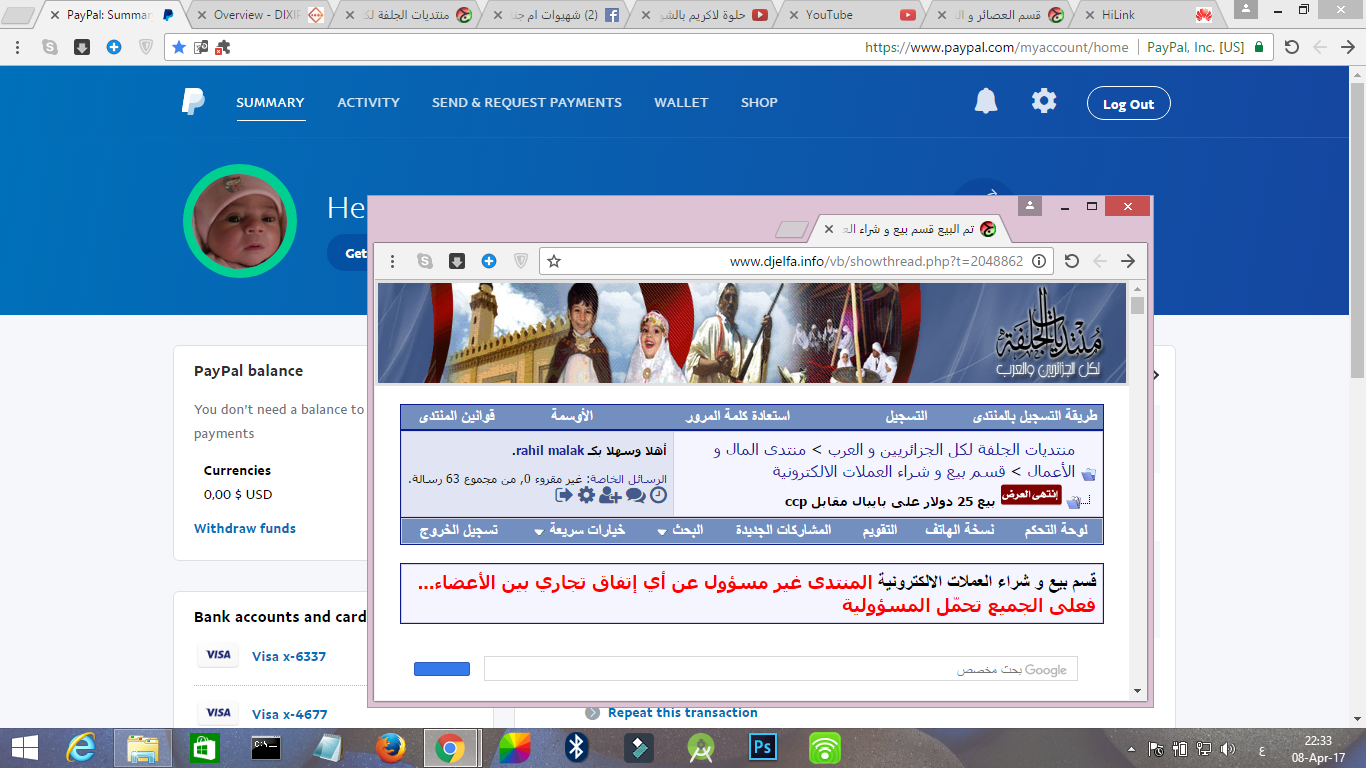The image size is (1366, 768).
Task: Click Repeat this transaction link
Action: pos(682,712)
